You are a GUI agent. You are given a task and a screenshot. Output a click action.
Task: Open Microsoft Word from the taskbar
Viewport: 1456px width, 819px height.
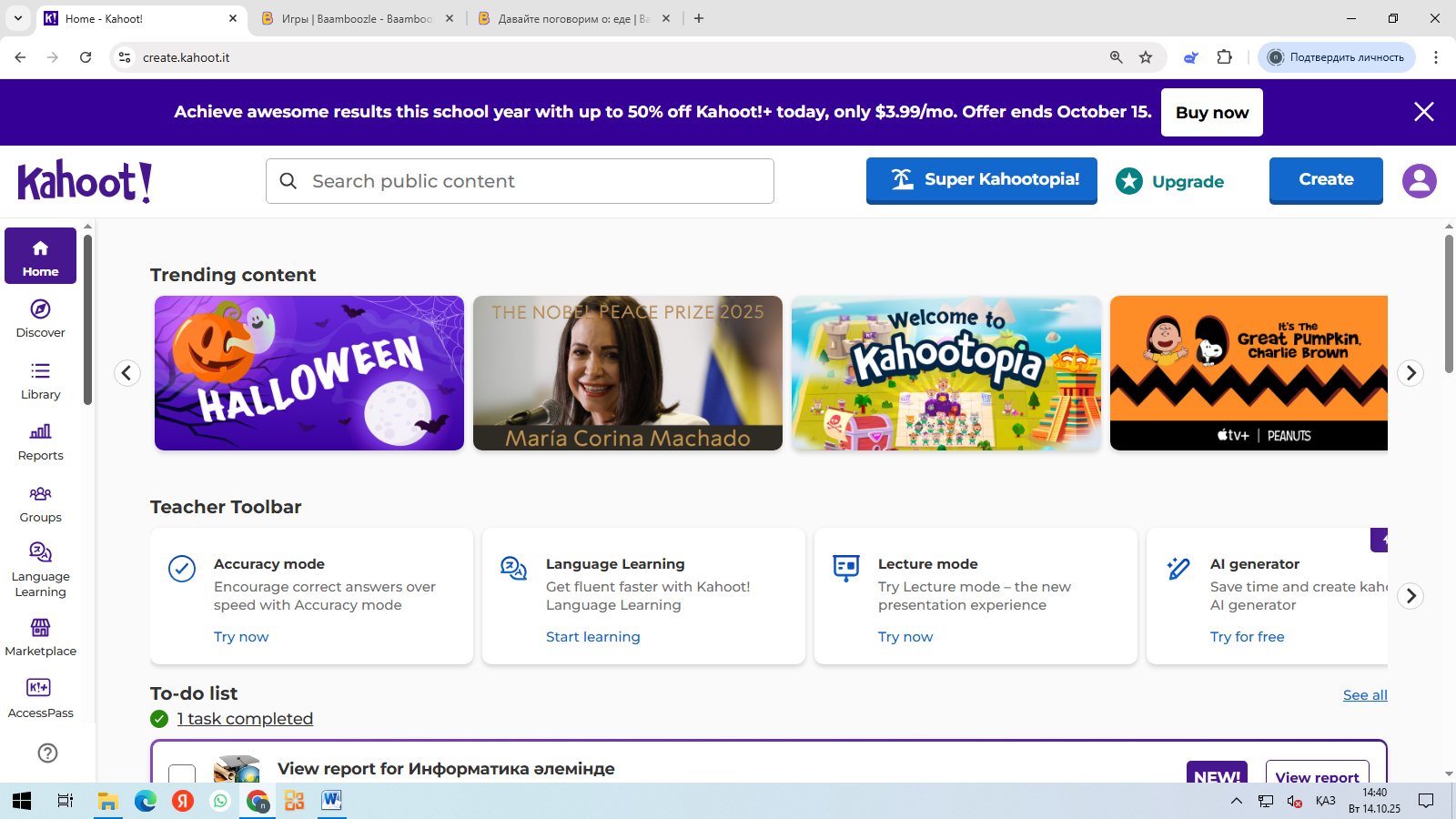tap(331, 801)
